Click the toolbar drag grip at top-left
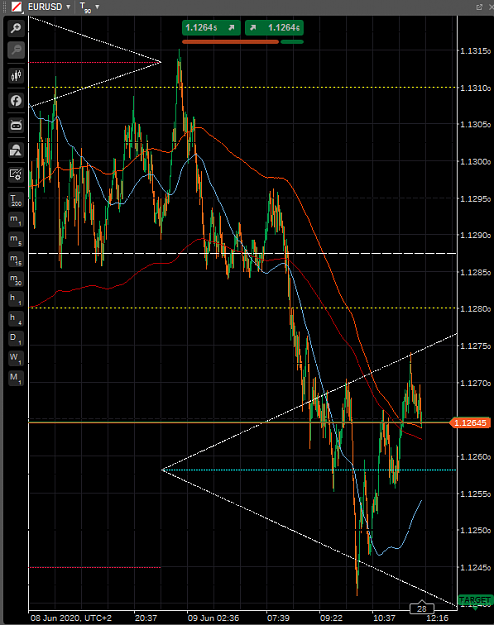The height and width of the screenshot is (625, 494). click(5, 7)
